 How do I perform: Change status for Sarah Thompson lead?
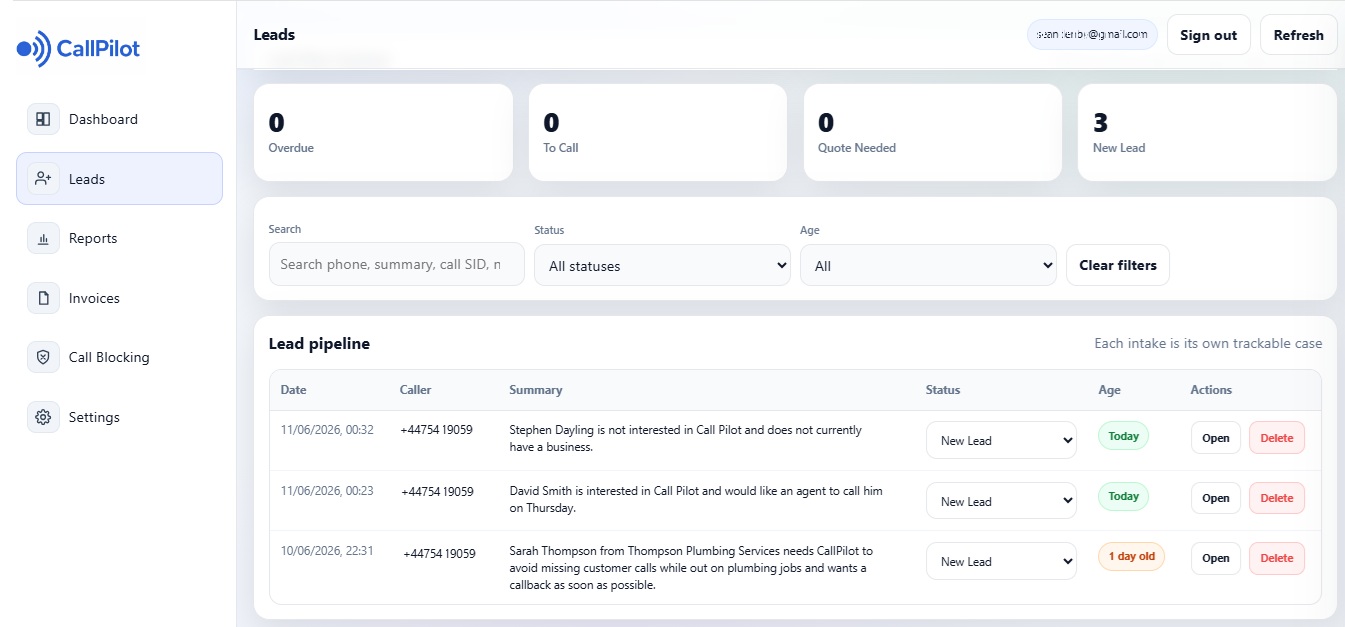[x=1001, y=561]
